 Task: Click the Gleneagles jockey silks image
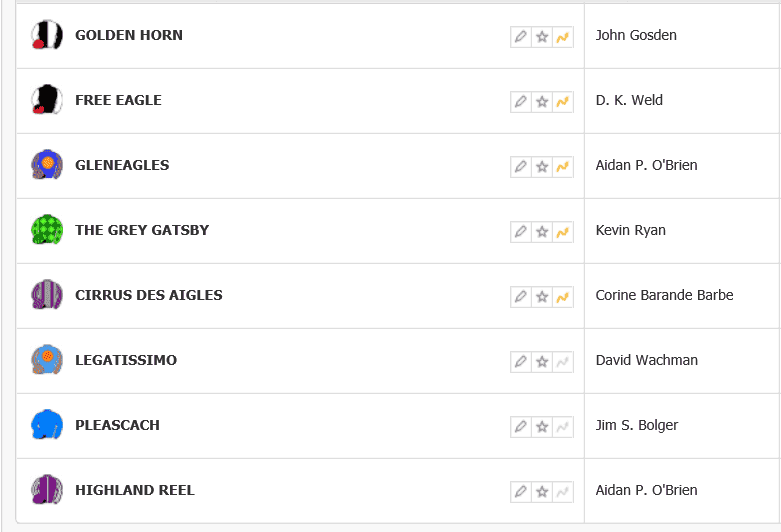point(46,165)
